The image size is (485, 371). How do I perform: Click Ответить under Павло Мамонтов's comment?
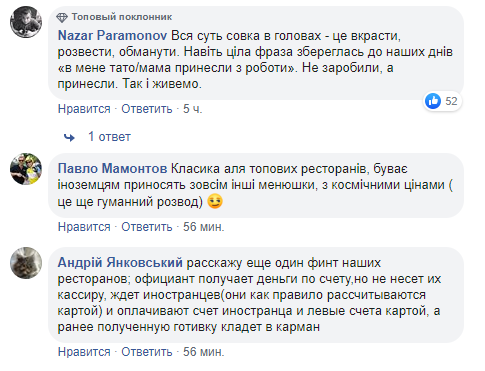click(147, 227)
